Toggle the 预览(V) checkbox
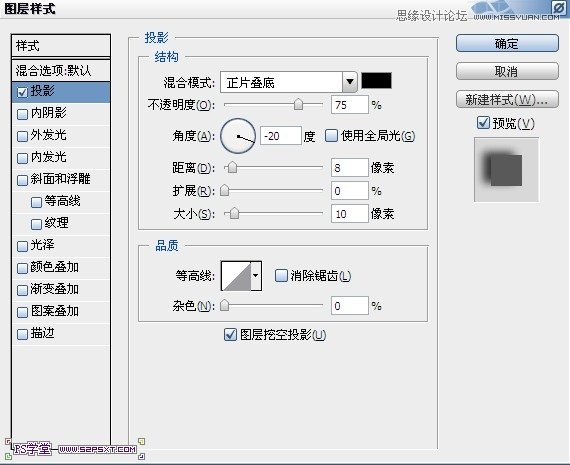 click(x=483, y=123)
